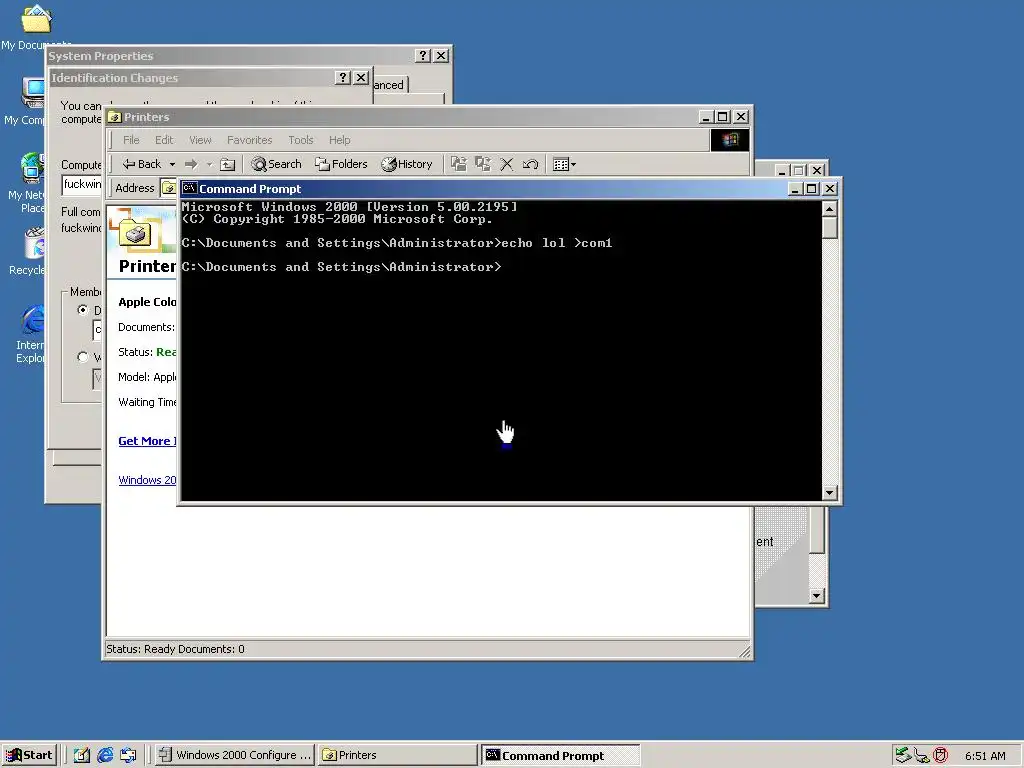Click Computer name input field
This screenshot has width=1024, height=768.
click(x=82, y=185)
